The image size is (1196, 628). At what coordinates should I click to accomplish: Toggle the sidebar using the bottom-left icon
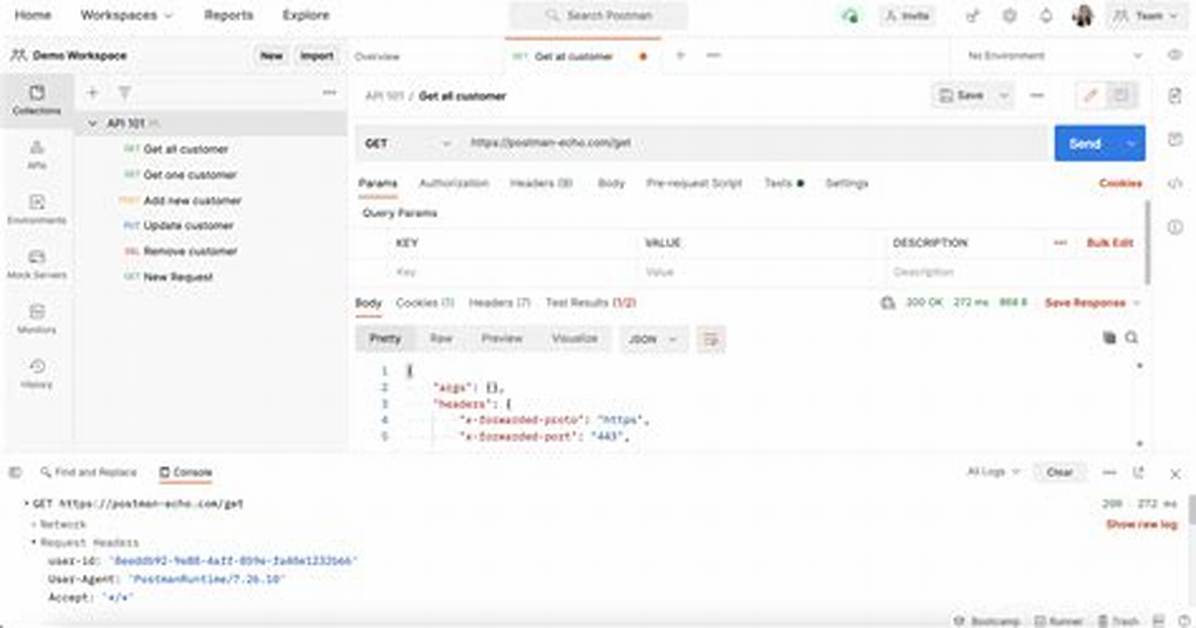click(x=14, y=472)
